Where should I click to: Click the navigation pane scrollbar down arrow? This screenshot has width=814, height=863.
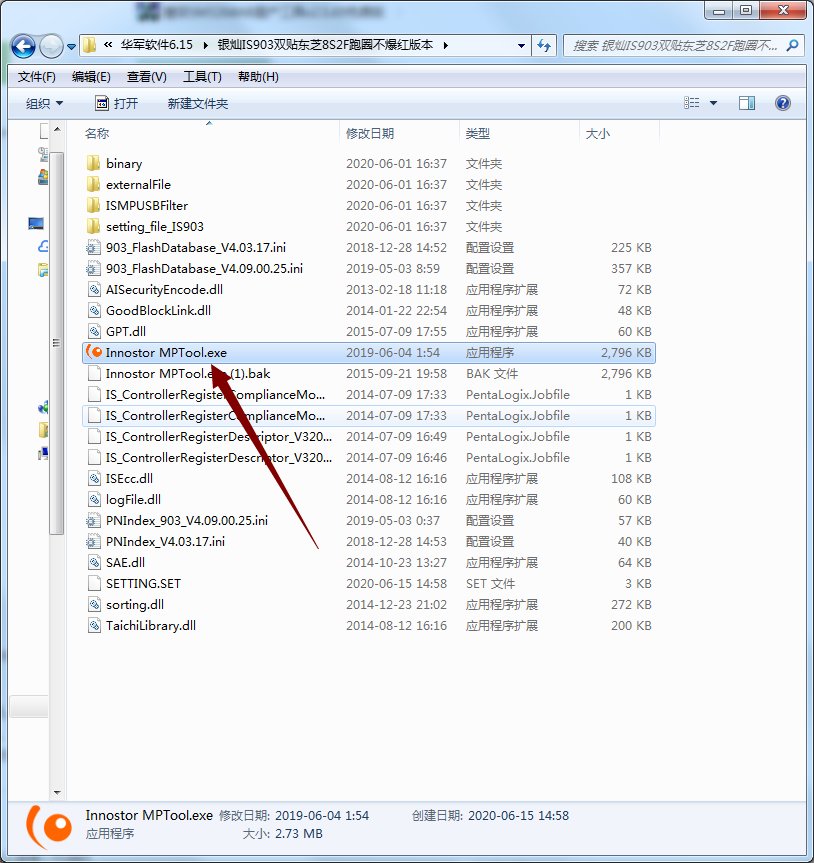[x=57, y=793]
